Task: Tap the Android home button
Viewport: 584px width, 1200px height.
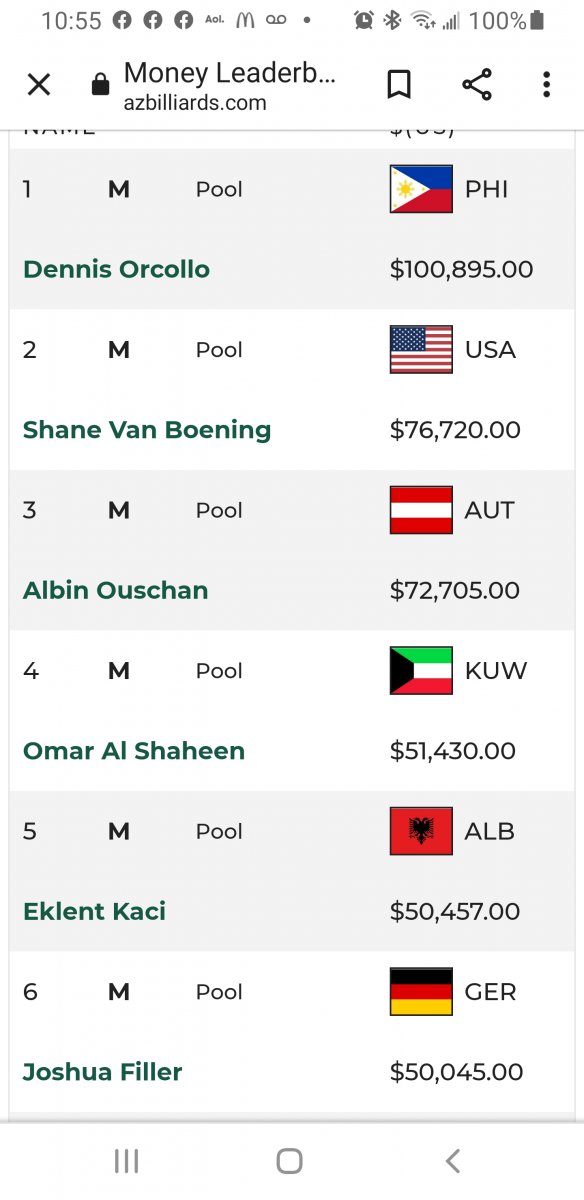Action: 290,1160
